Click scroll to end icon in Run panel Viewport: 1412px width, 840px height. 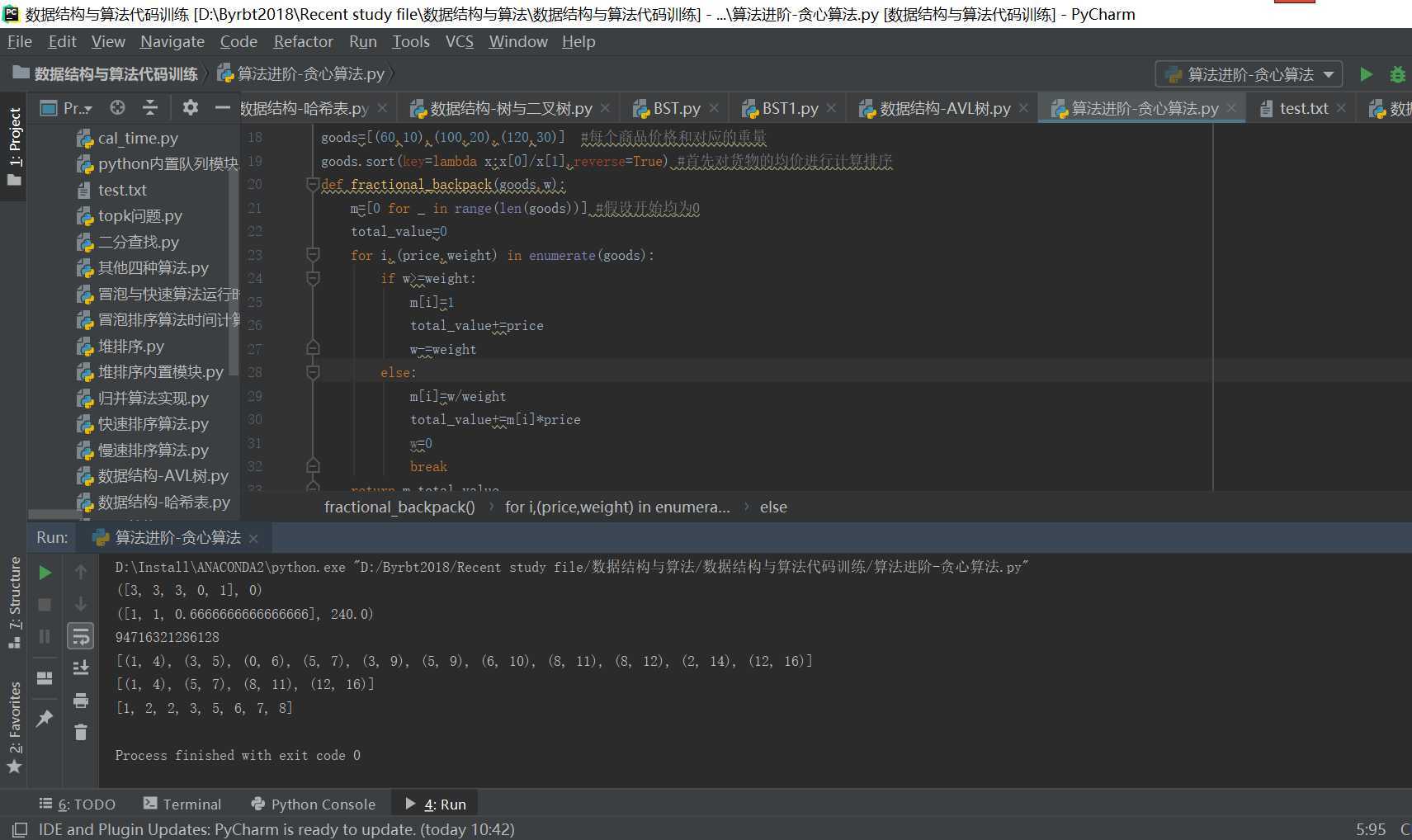(81, 668)
